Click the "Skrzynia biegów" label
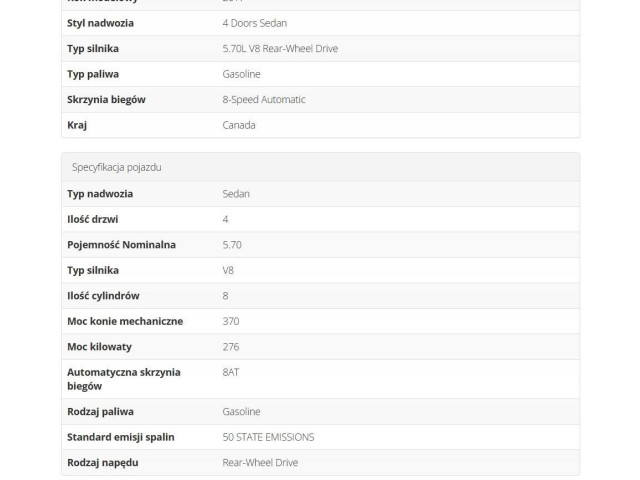The height and width of the screenshot is (480, 640). (106, 99)
